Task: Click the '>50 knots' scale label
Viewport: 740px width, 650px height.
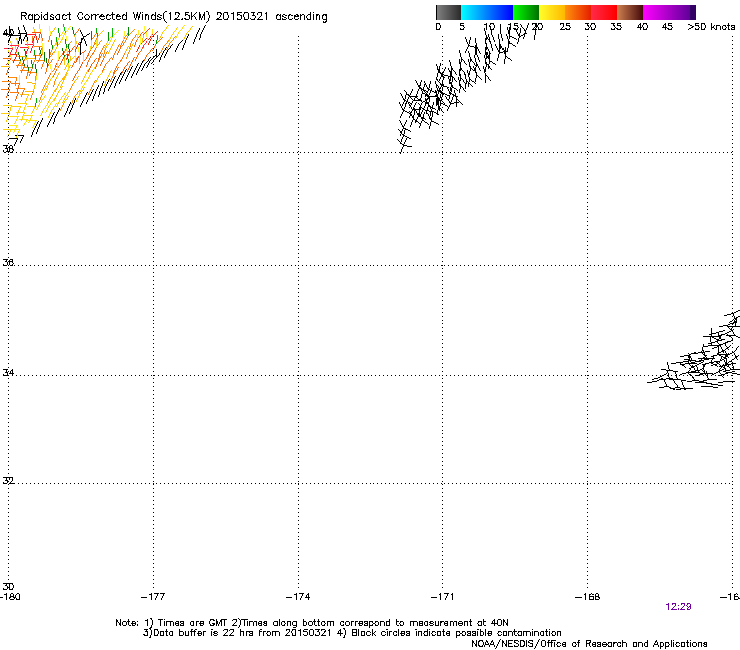Action: [711, 27]
